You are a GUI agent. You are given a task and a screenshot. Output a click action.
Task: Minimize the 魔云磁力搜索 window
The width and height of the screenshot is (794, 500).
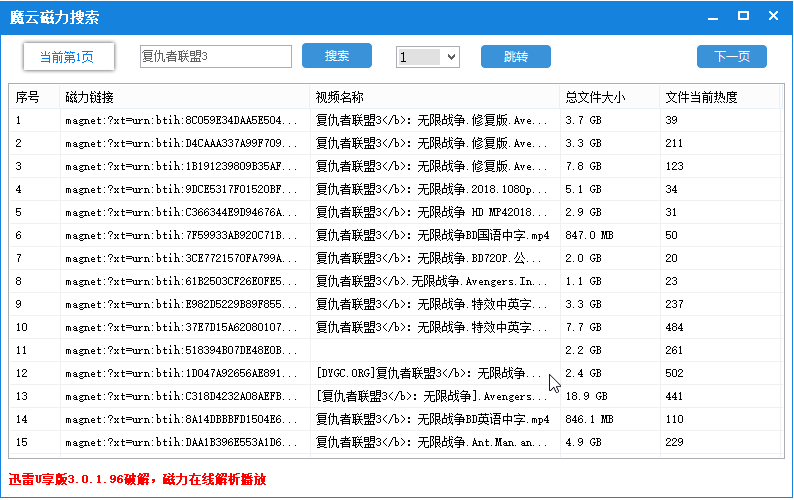coord(714,16)
